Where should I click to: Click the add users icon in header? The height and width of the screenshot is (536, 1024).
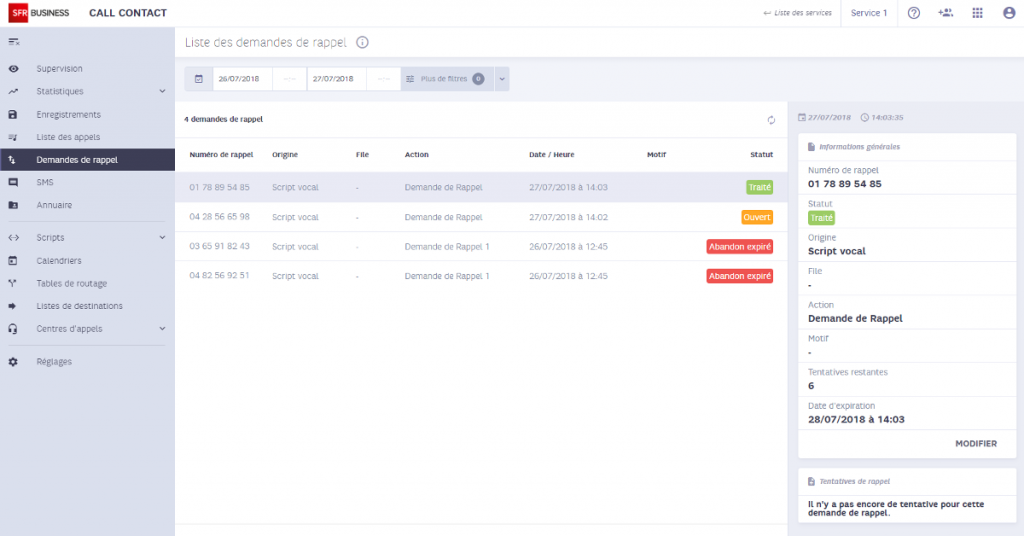pyautogui.click(x=945, y=13)
